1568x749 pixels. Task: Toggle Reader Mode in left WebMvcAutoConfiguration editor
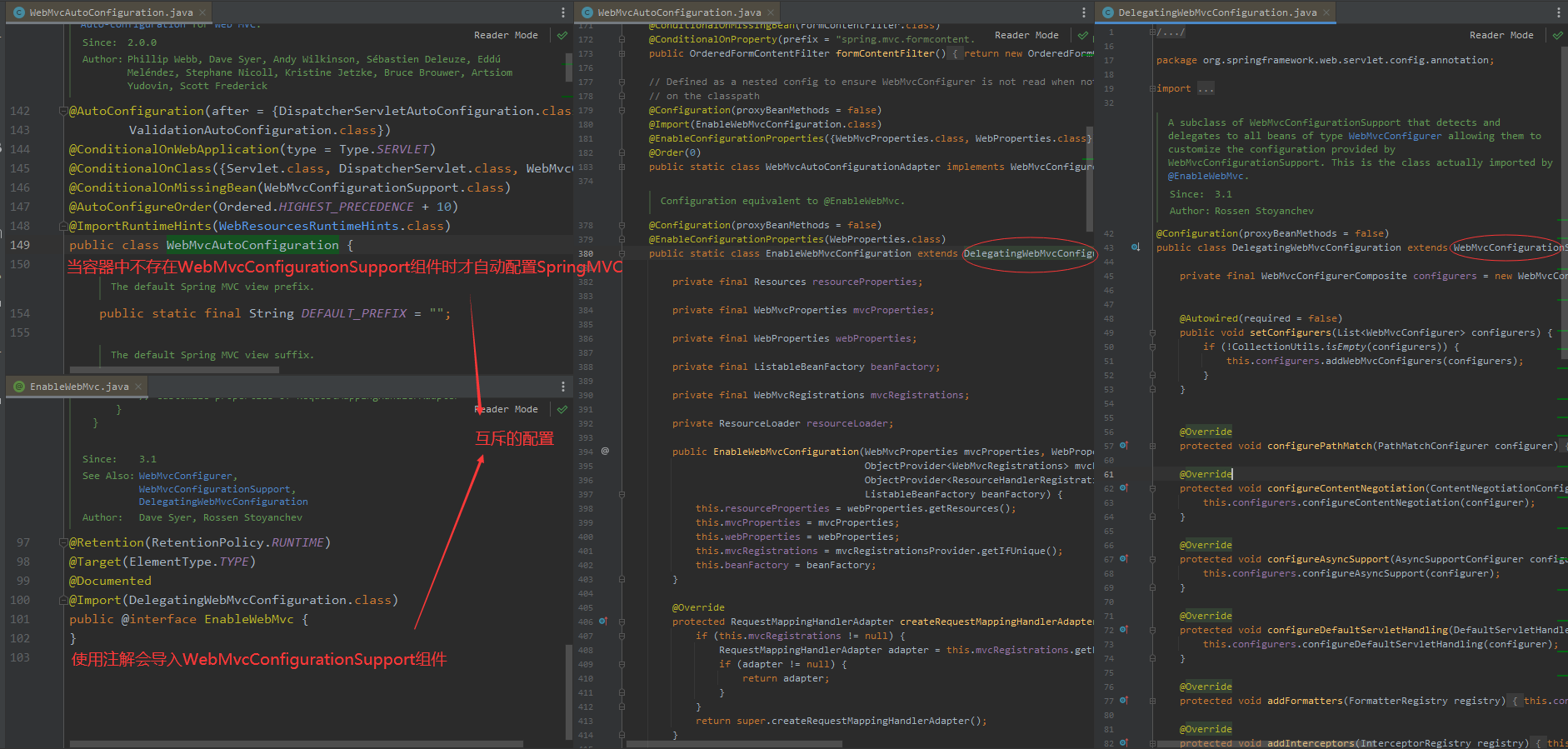click(x=506, y=35)
